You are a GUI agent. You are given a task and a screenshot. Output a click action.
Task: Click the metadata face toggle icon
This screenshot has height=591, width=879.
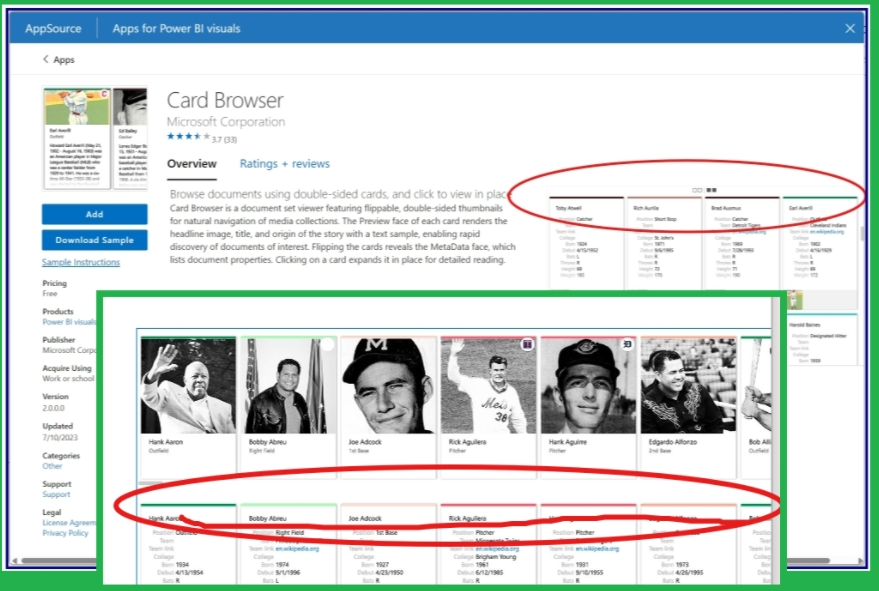711,189
